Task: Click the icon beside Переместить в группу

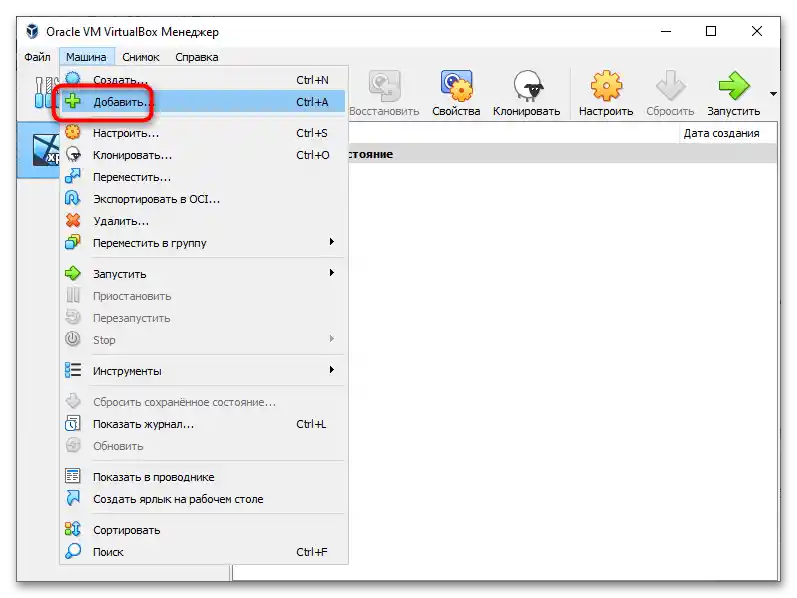Action: point(73,242)
